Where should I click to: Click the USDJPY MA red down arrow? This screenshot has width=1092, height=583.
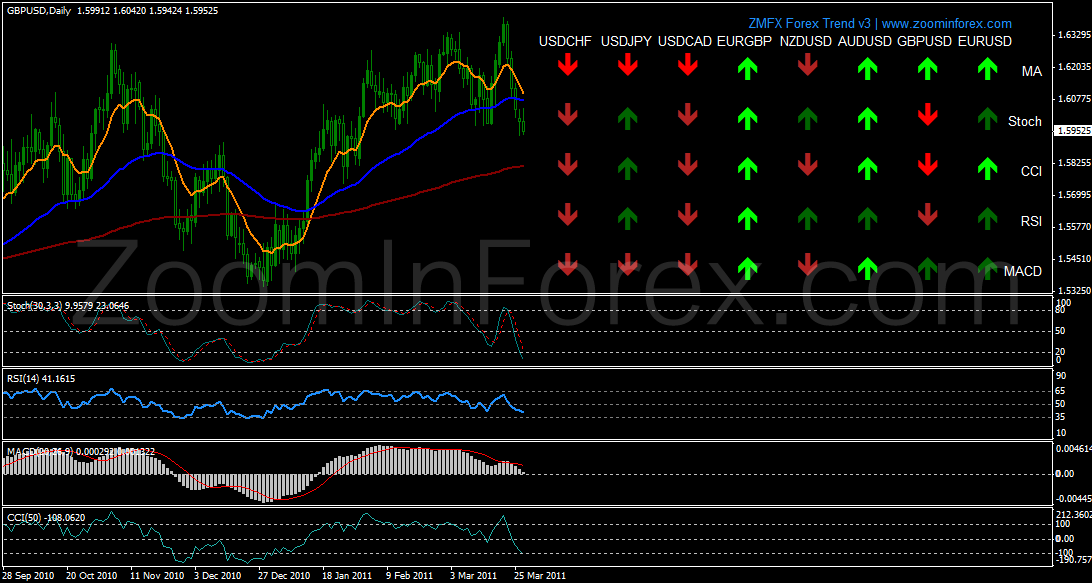[627, 66]
